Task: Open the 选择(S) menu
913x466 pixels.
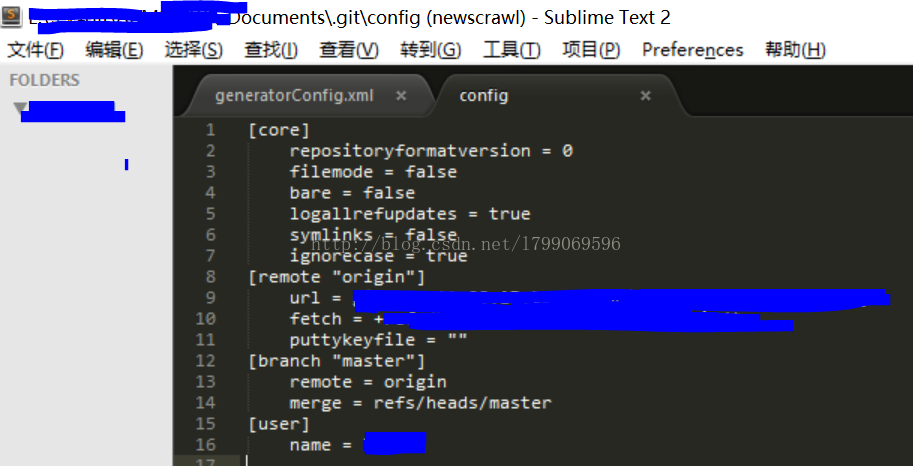Action: pos(193,50)
